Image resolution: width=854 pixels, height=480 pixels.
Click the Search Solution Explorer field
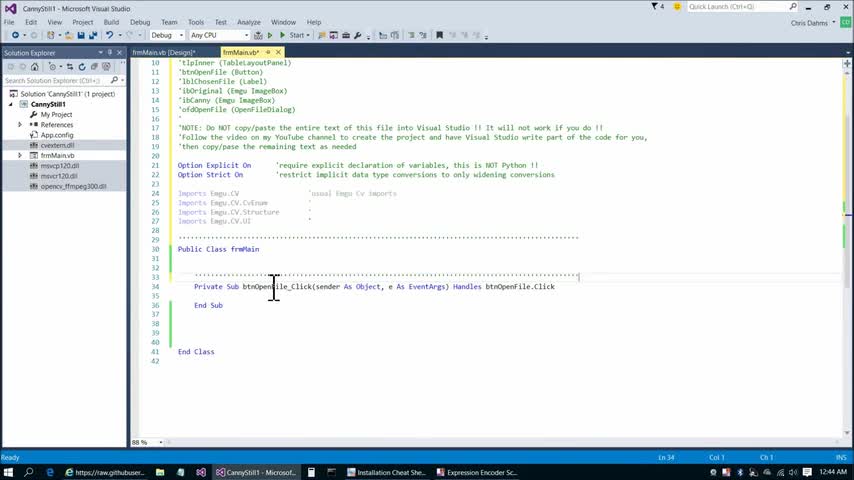[56, 81]
